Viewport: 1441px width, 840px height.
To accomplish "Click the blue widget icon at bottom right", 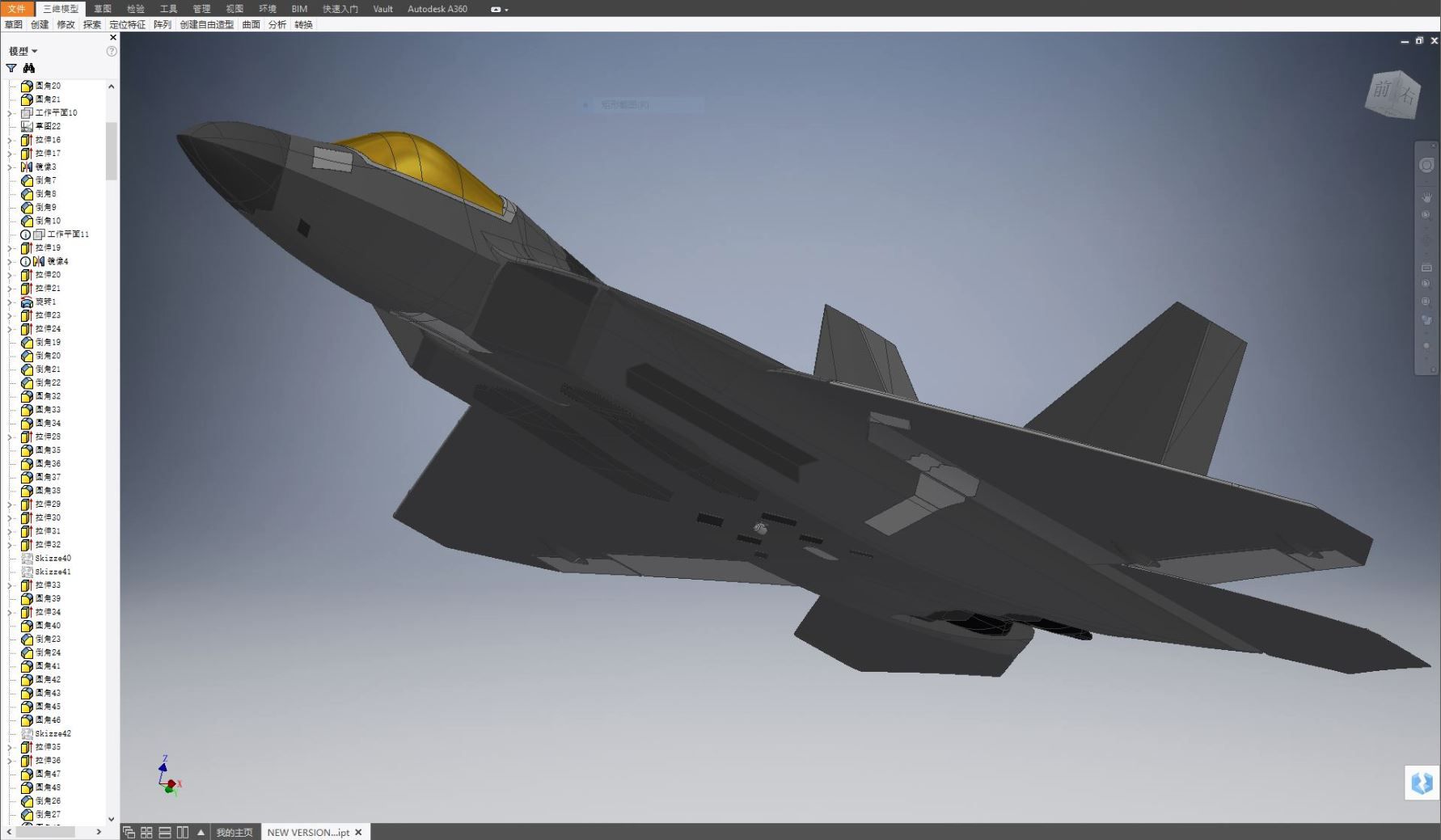I will pos(1422,783).
